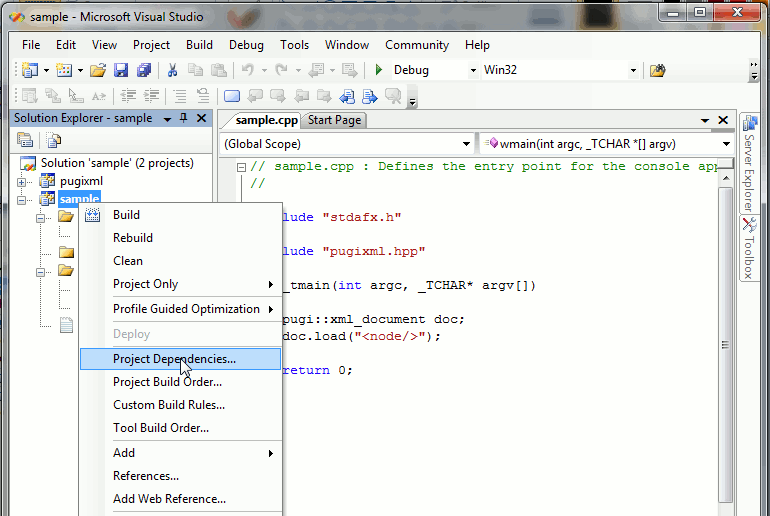Click the Start Debugging green arrow
Screen dimensions: 770x516
[379, 70]
